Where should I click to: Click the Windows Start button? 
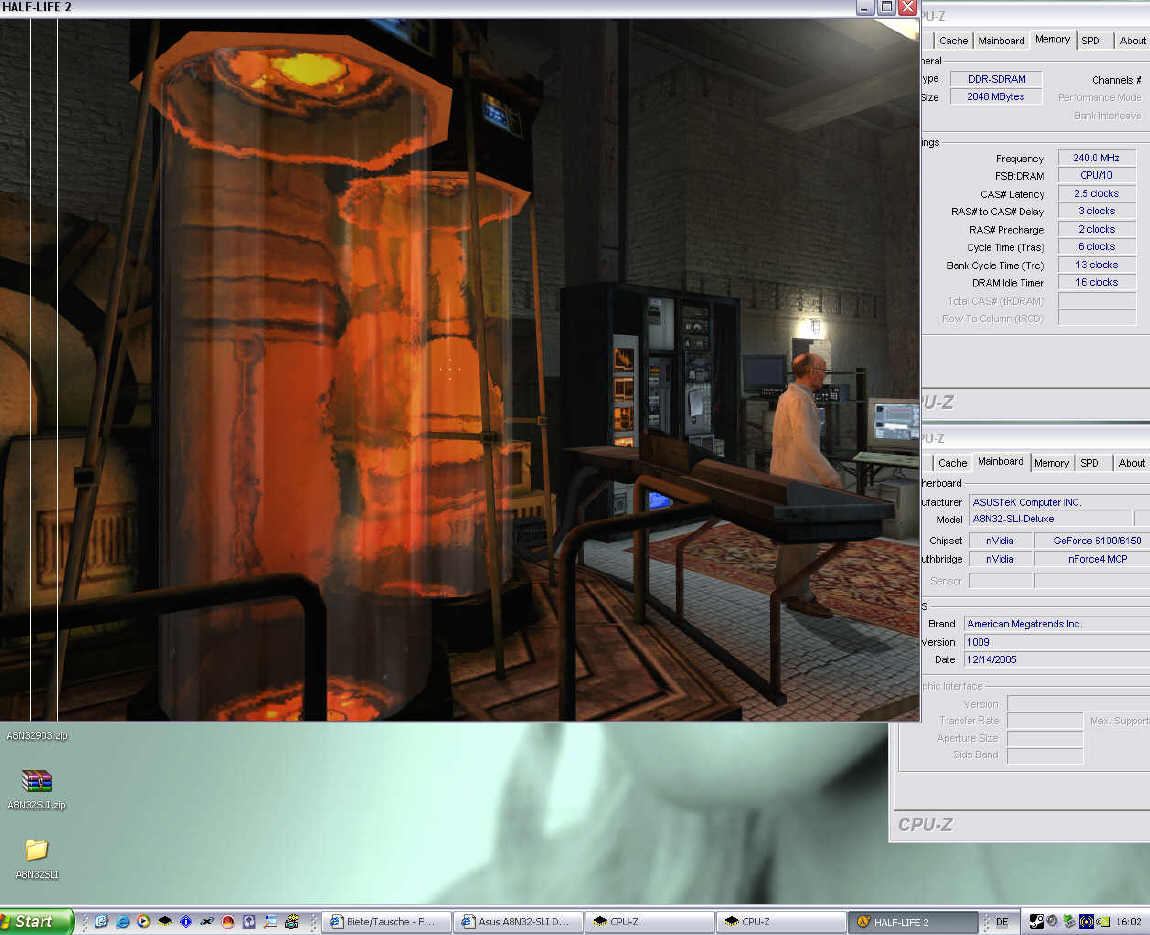pyautogui.click(x=37, y=922)
